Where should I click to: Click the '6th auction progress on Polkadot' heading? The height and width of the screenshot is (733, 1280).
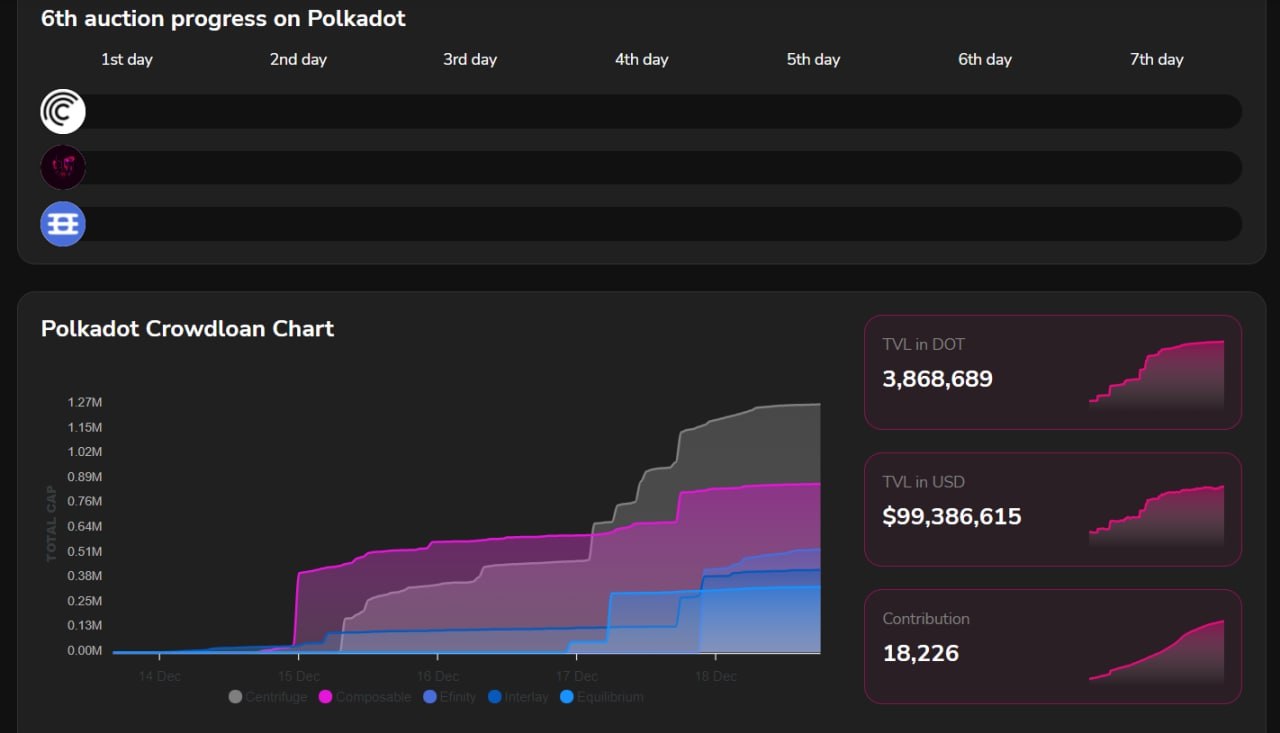coord(223,18)
